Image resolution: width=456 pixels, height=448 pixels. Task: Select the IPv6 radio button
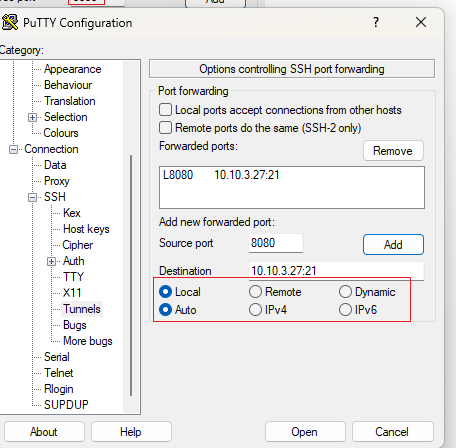345,310
